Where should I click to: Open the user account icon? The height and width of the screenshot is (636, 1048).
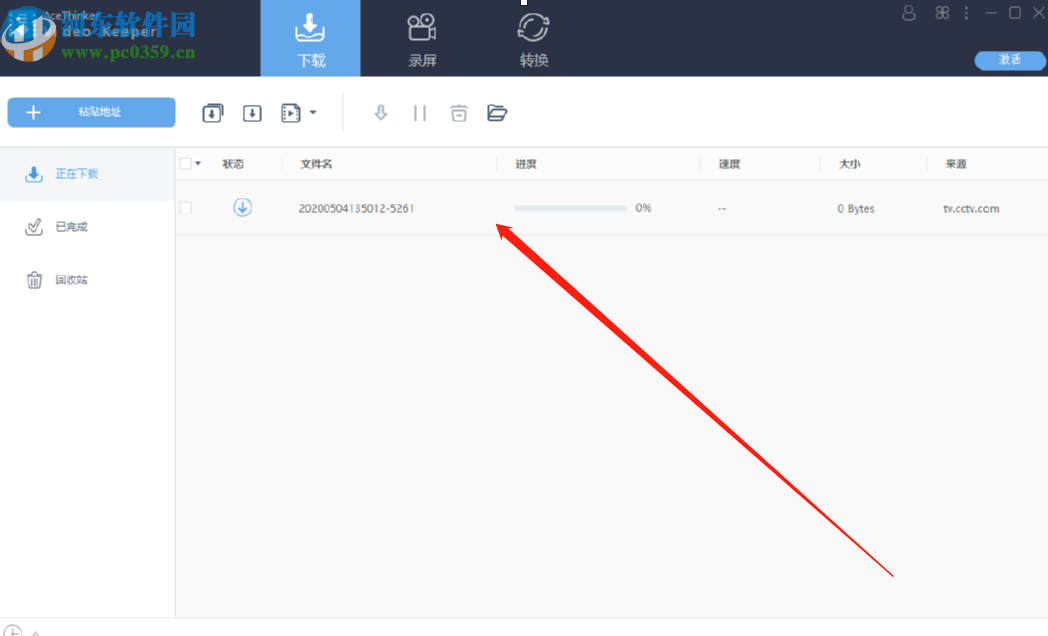pyautogui.click(x=909, y=13)
